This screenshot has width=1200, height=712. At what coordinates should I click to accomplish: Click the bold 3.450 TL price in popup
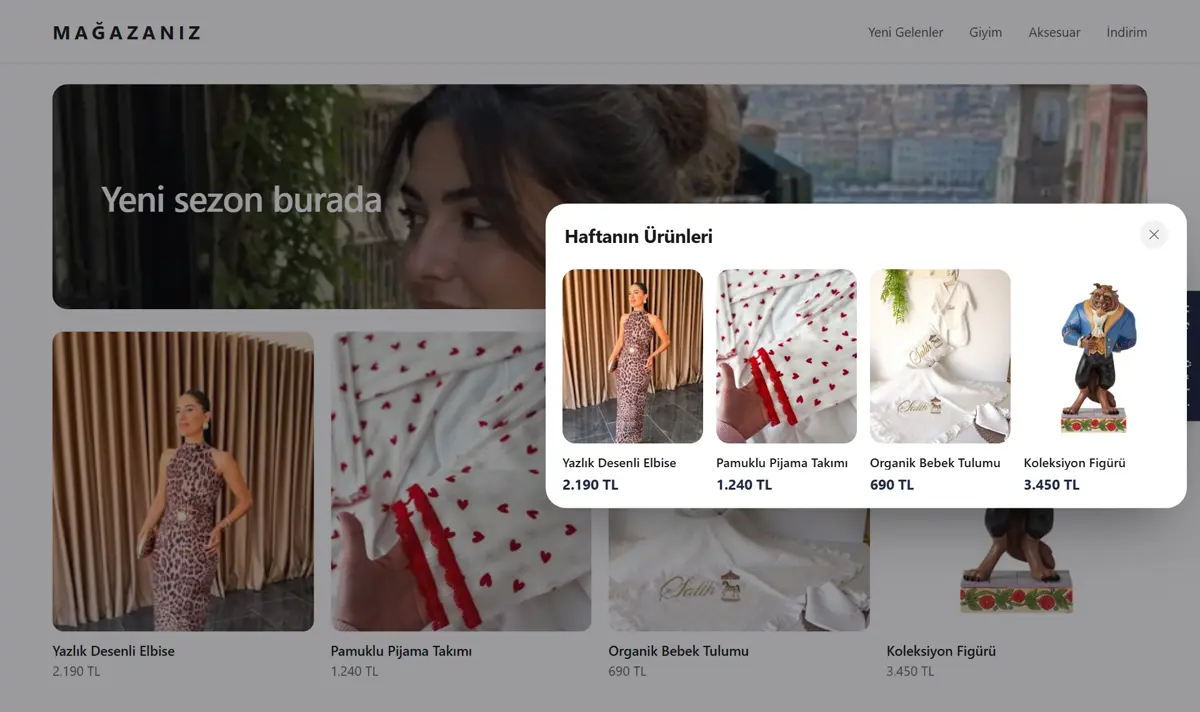pyautogui.click(x=1052, y=485)
